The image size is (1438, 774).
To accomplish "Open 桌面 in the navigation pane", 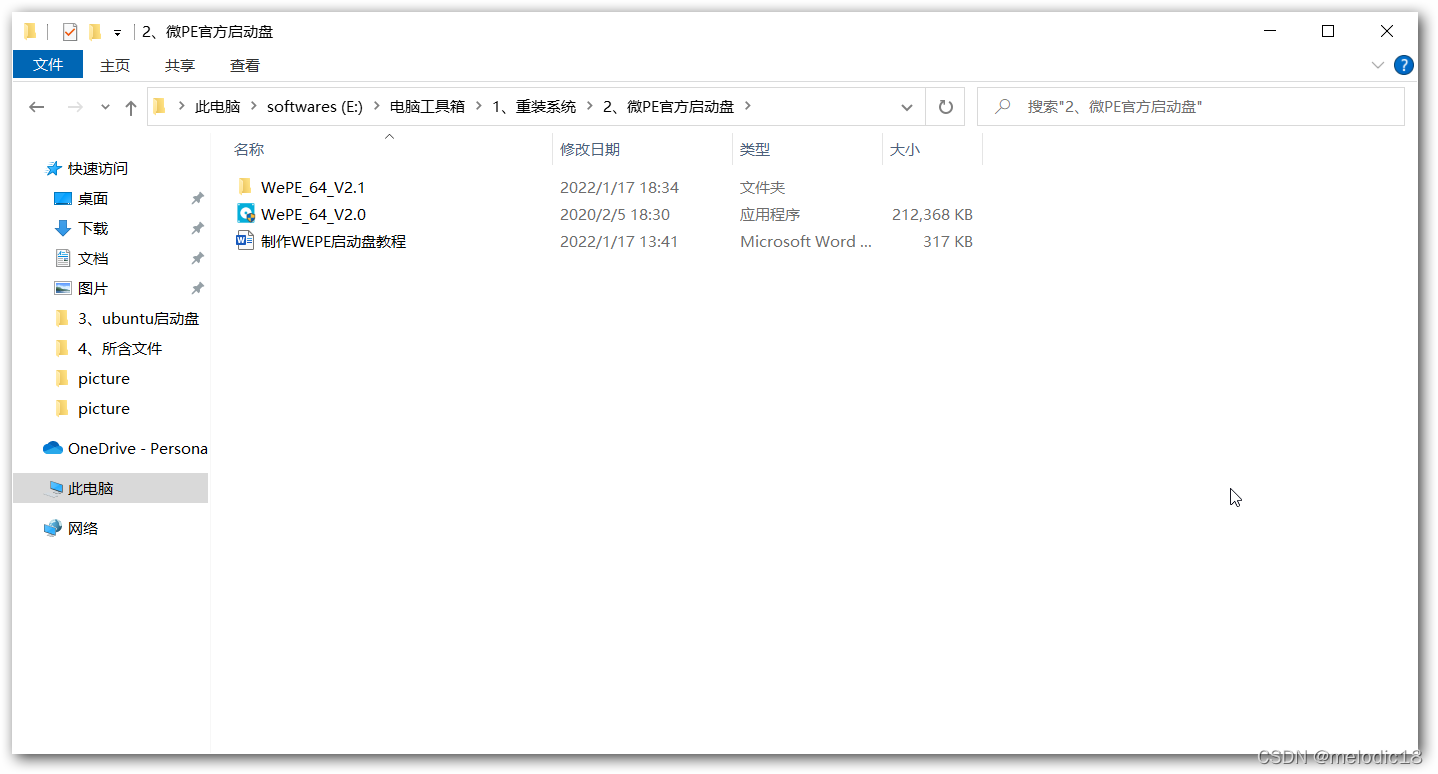I will pos(93,198).
